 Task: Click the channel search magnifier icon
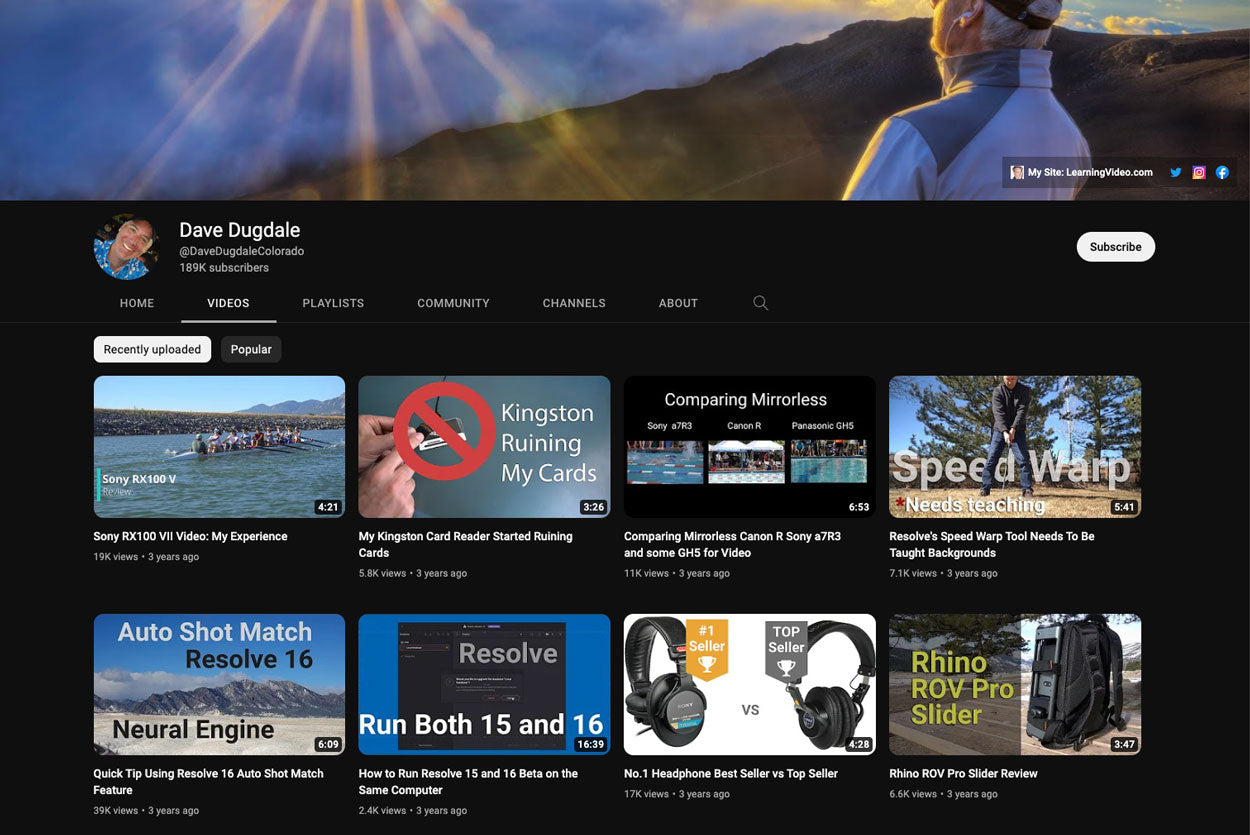(x=760, y=303)
